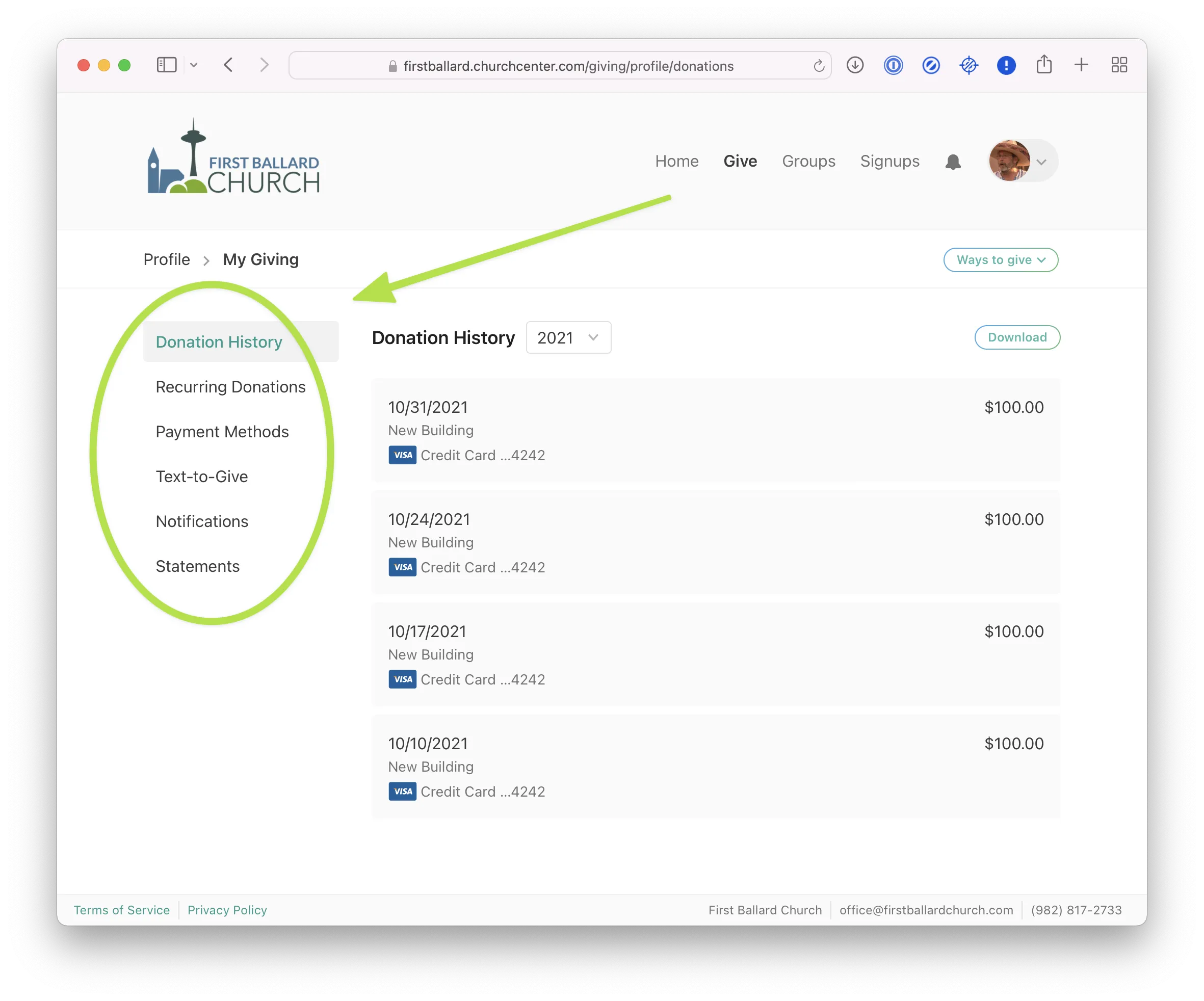Go back with the back arrow

228,65
